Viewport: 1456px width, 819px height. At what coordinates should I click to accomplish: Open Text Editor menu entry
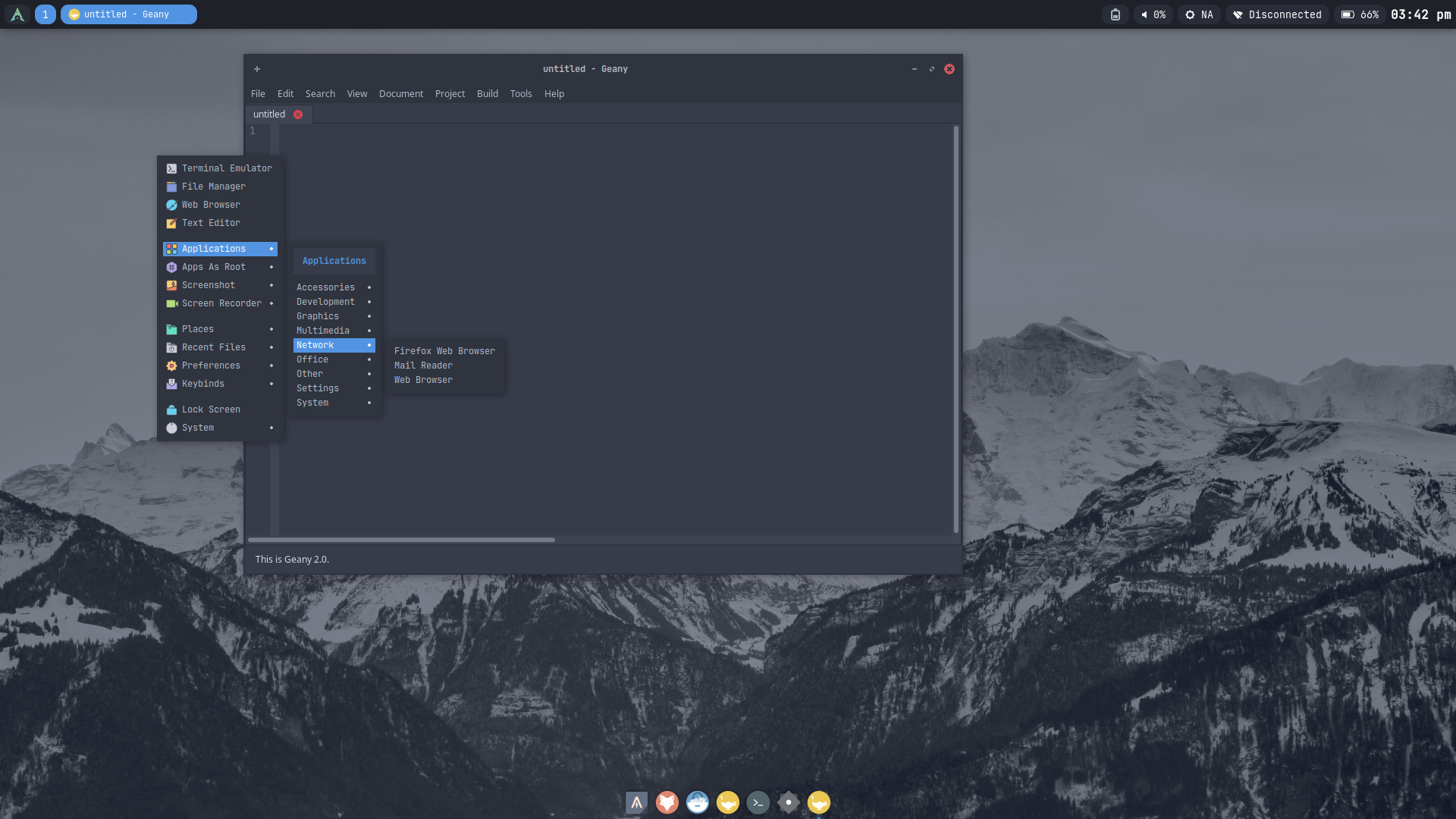(x=220, y=223)
